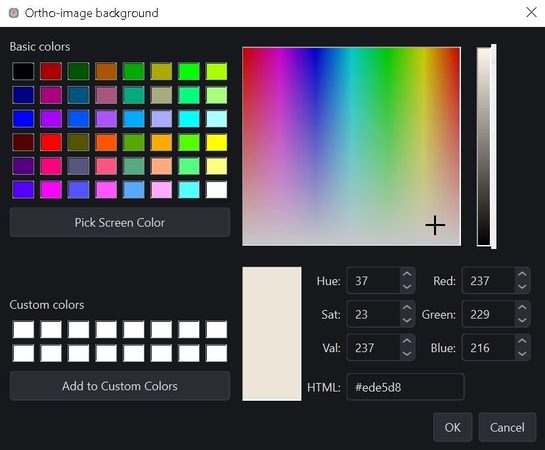Select the black basic color swatch
The height and width of the screenshot is (450, 545).
coord(23,71)
